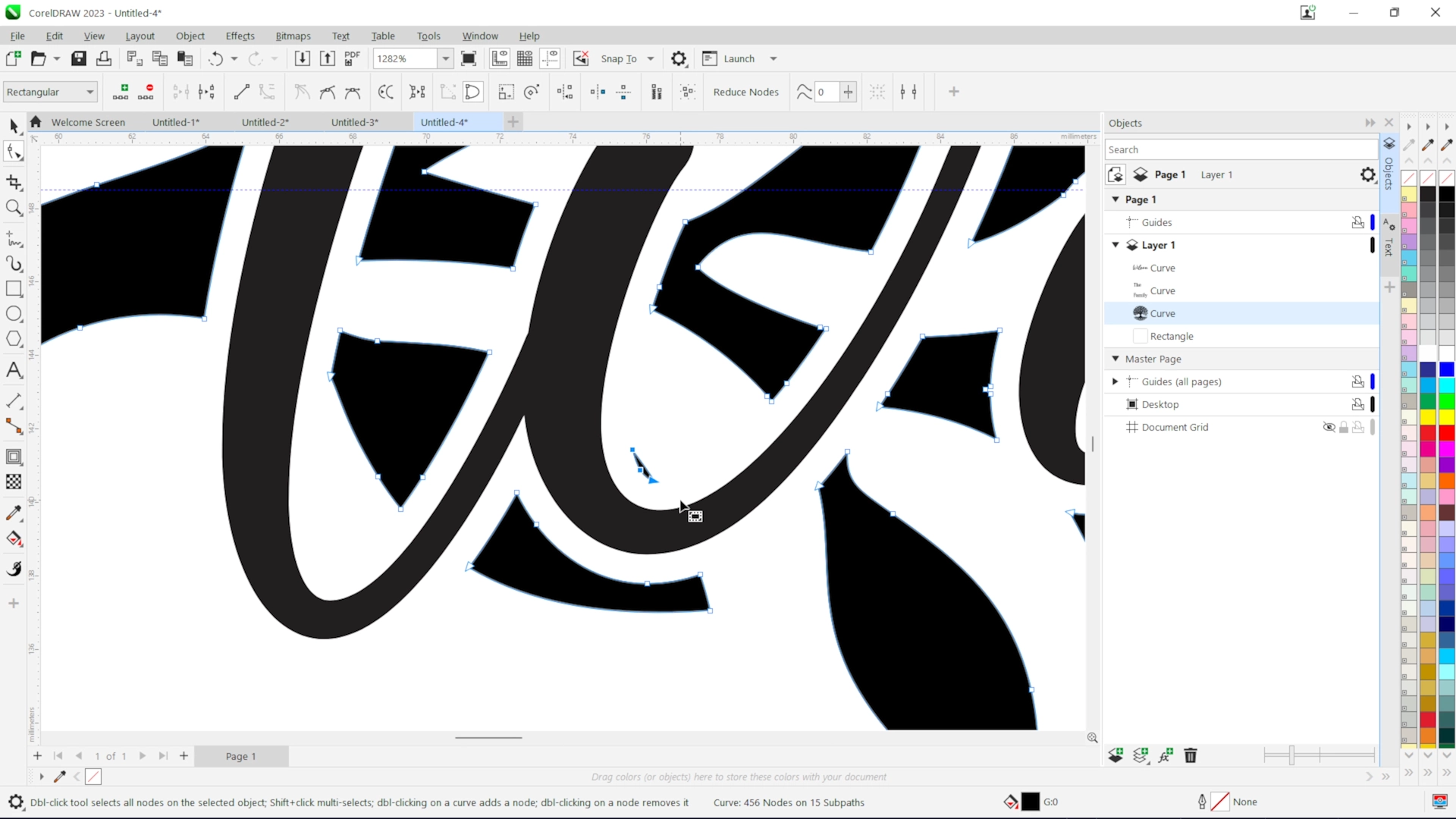
Task: Click the Page 1 page tab
Action: pos(241,756)
